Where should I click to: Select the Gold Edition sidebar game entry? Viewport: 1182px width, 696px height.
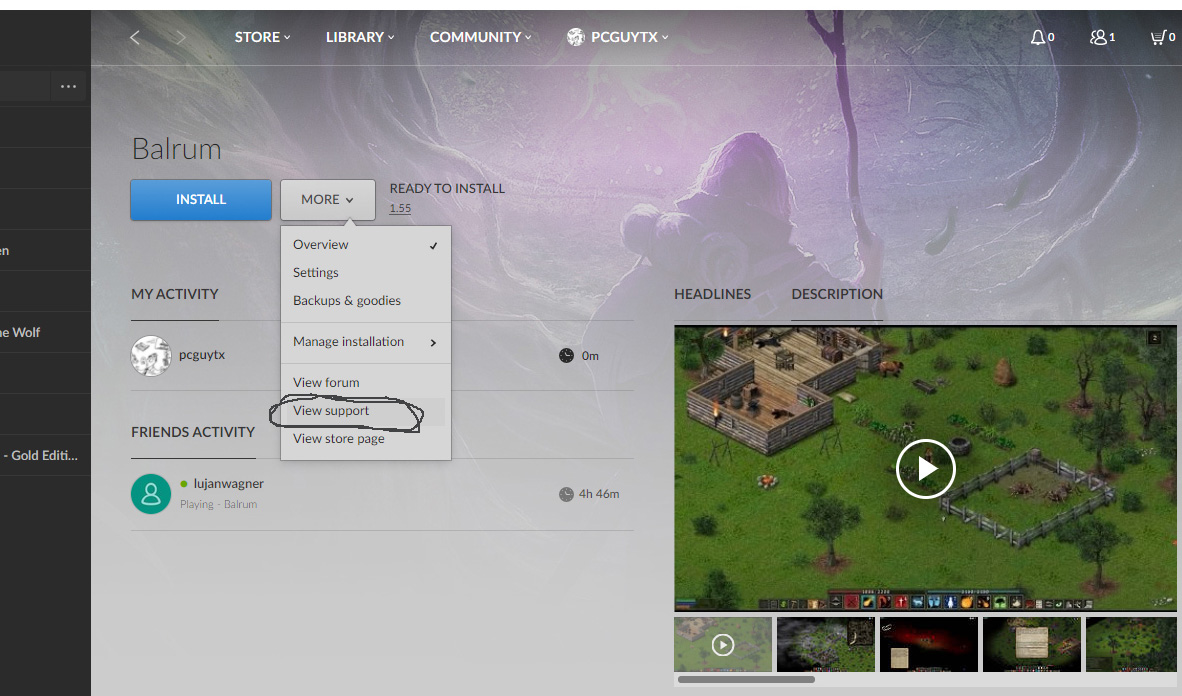(45, 455)
